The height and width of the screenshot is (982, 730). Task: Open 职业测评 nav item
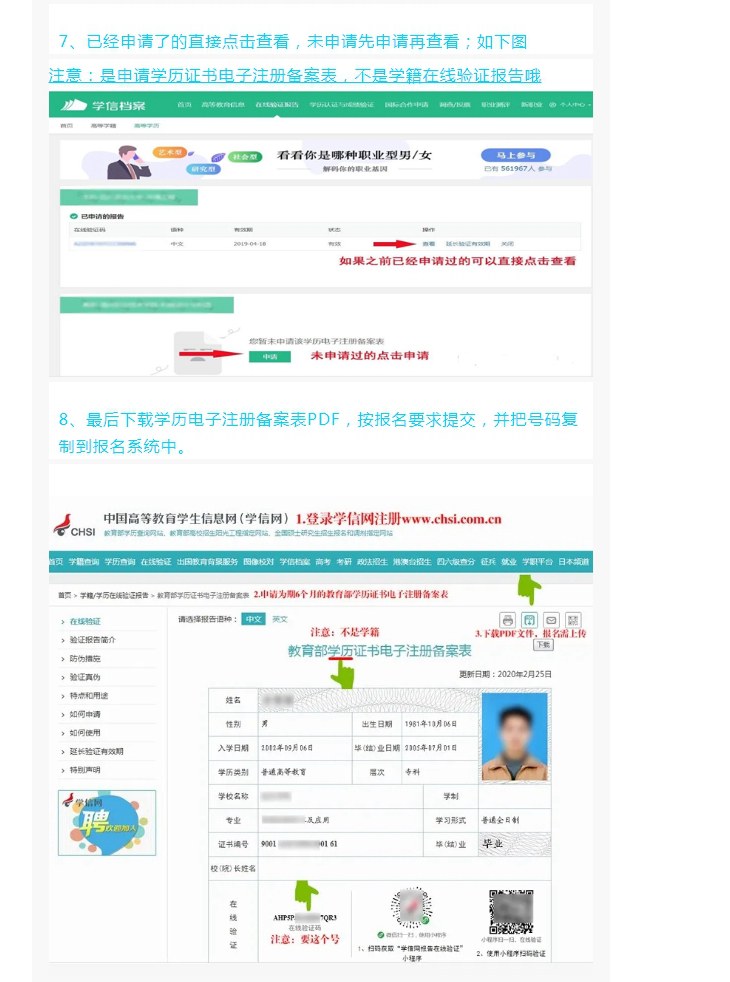[495, 105]
